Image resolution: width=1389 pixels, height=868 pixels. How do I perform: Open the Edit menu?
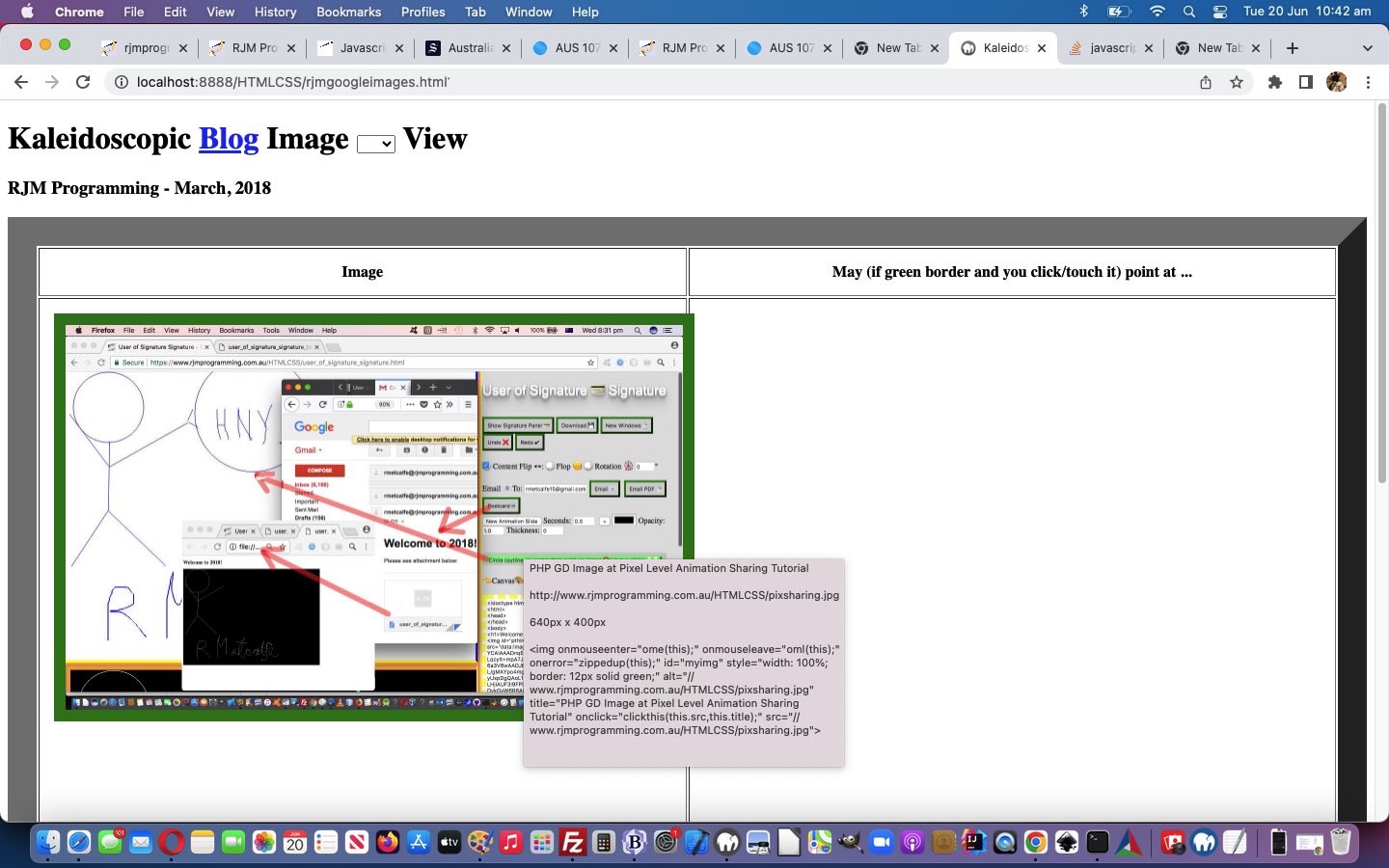point(176,12)
